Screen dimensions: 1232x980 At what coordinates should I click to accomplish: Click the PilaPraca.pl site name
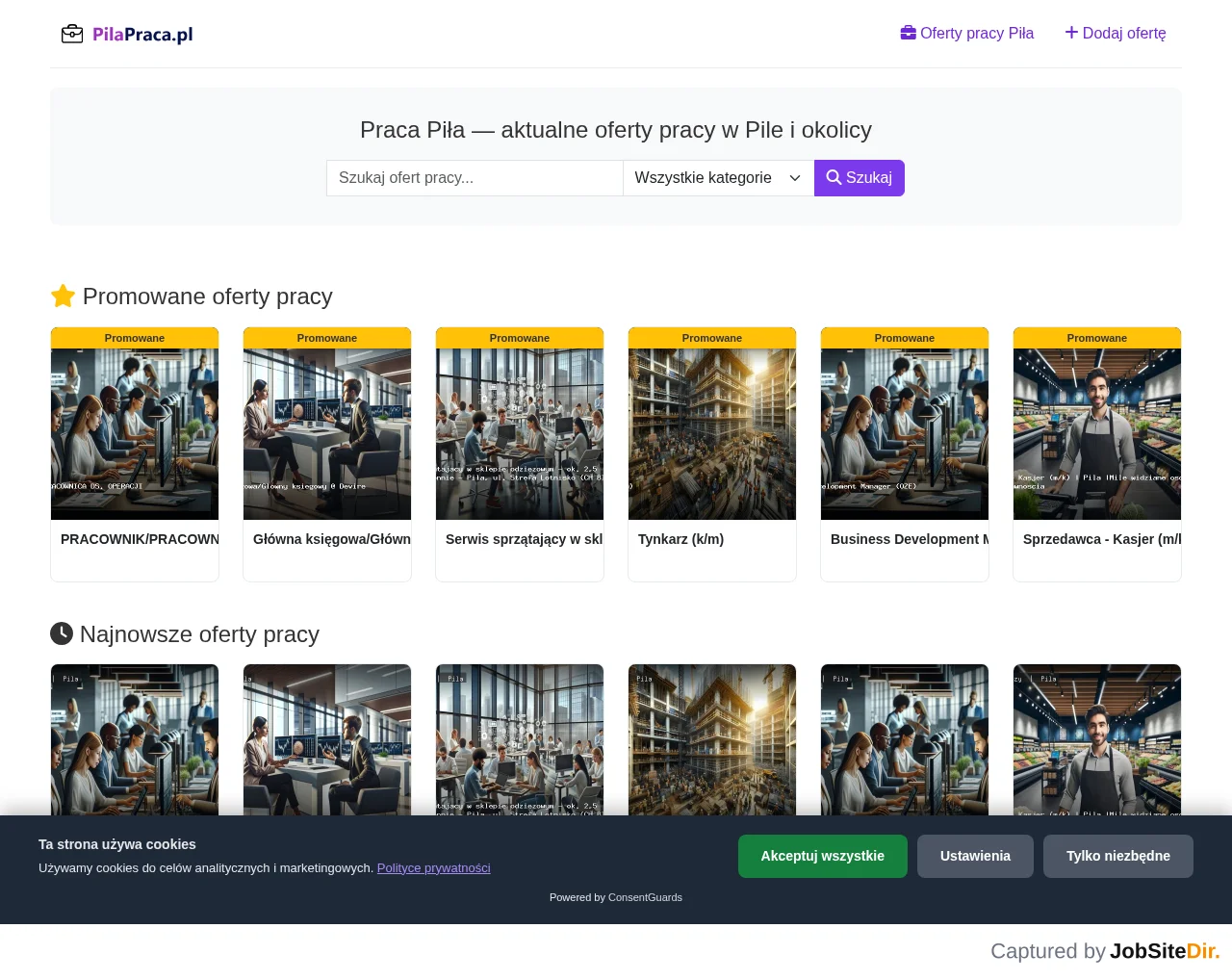[x=142, y=35]
